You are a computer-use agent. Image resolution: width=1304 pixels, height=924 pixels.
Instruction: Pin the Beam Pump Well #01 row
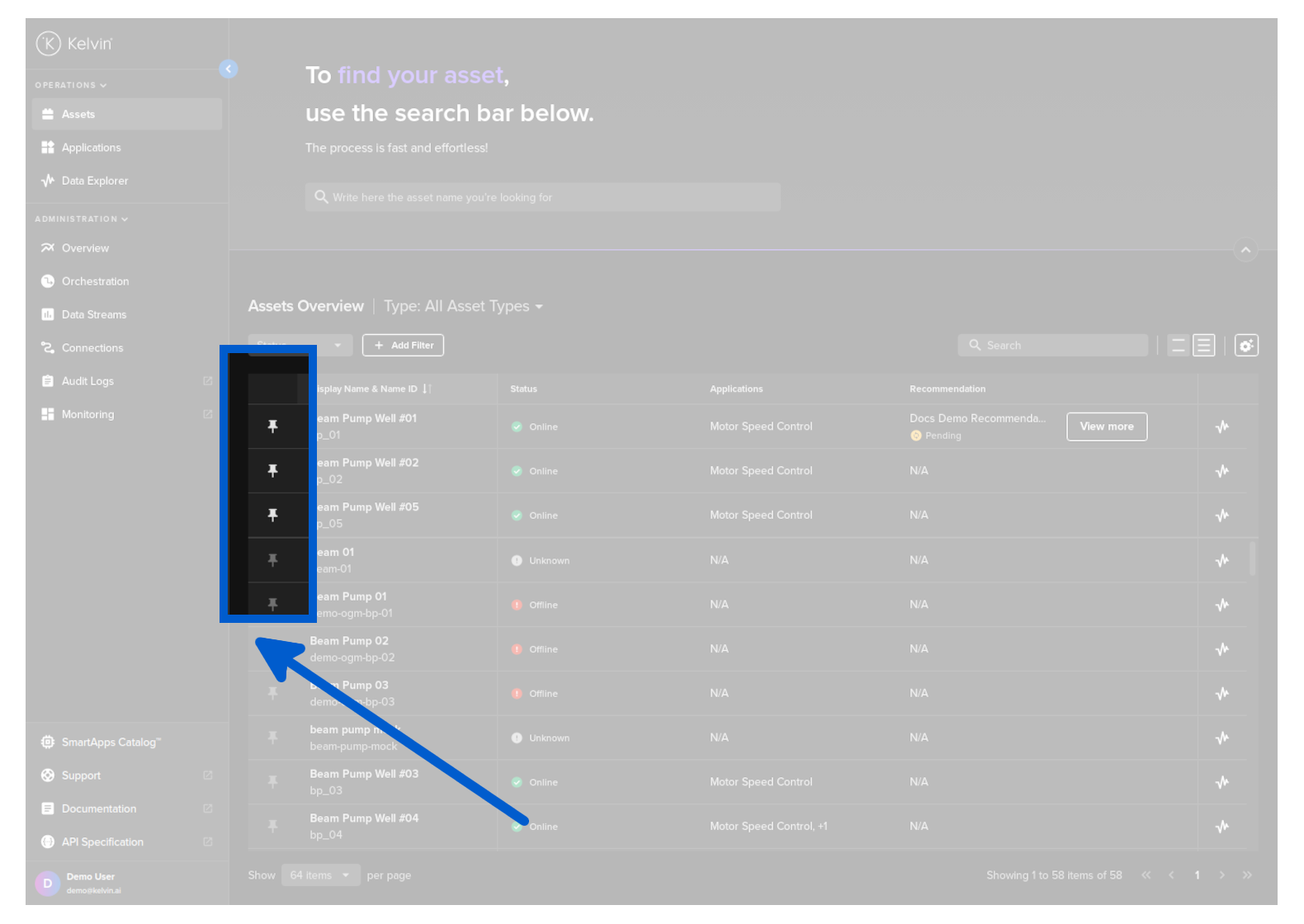pyautogui.click(x=272, y=427)
